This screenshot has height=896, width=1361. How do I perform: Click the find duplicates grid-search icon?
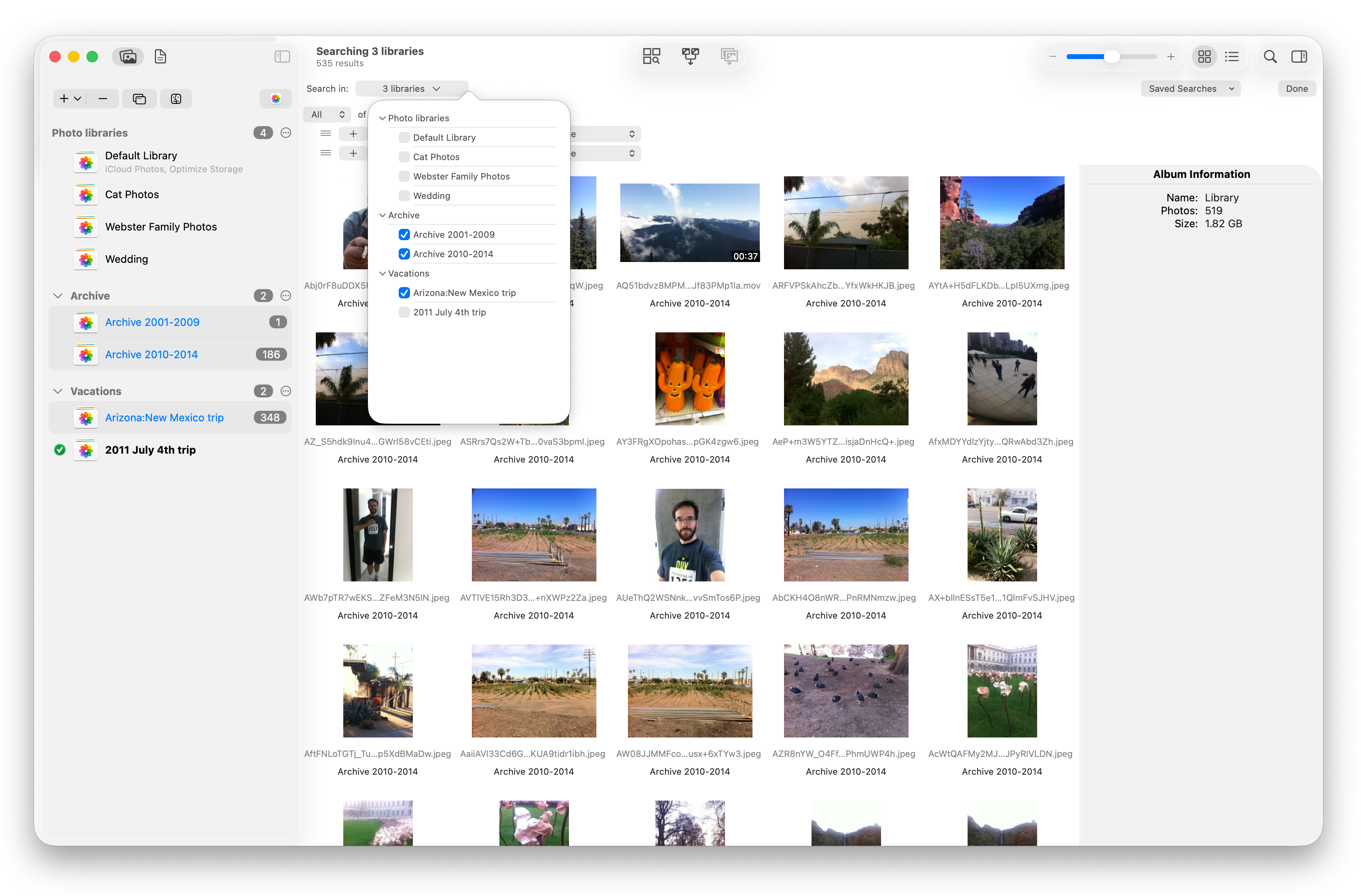coord(651,56)
